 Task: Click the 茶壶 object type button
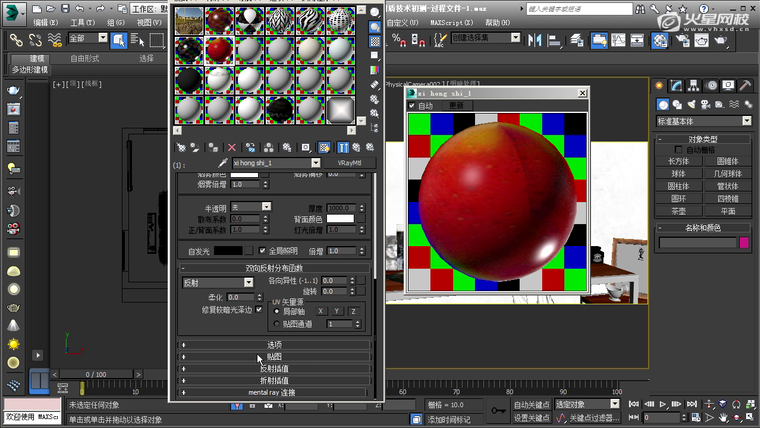click(679, 211)
